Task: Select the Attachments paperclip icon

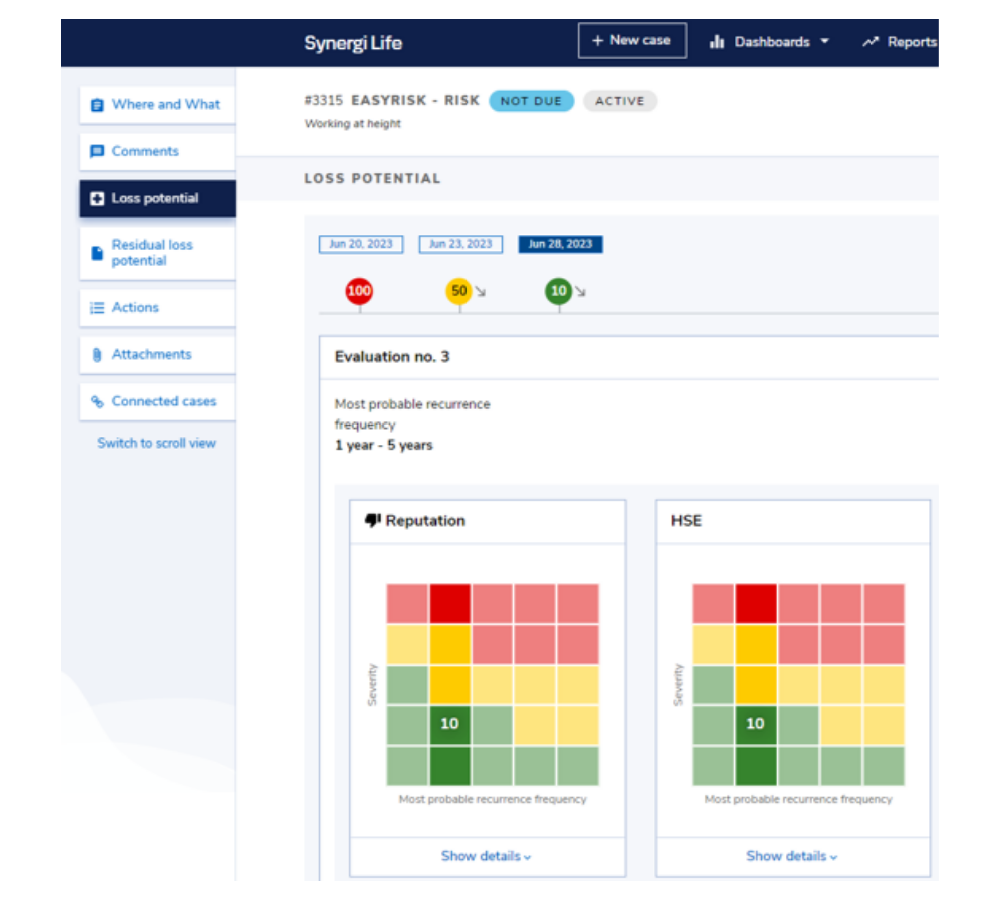Action: pos(96,354)
